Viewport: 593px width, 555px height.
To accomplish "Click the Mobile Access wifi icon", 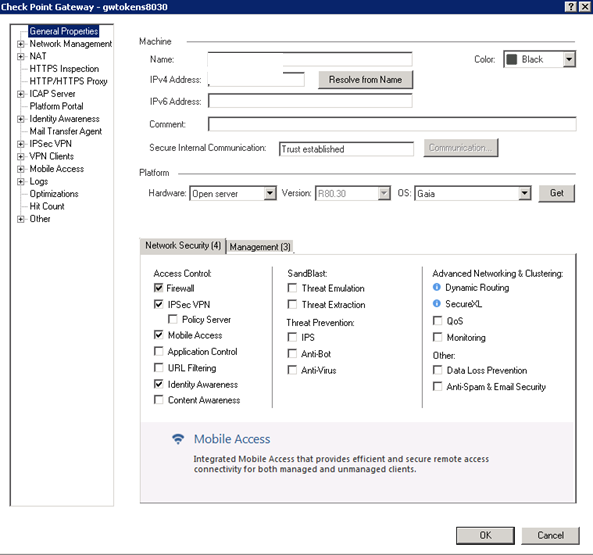I will tap(178, 439).
